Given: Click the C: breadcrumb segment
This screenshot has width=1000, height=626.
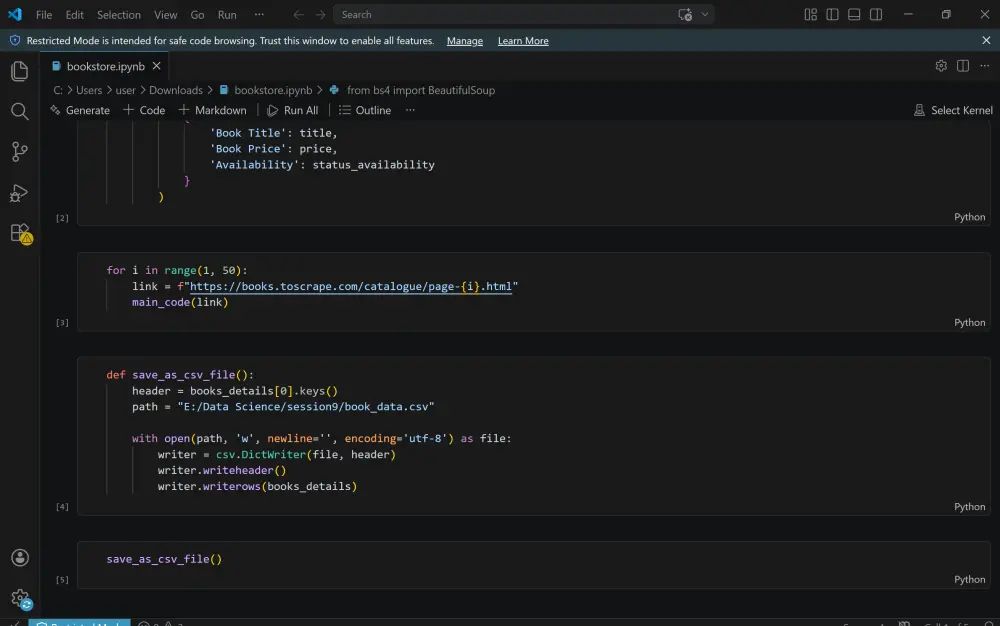Looking at the screenshot, I should 57,90.
